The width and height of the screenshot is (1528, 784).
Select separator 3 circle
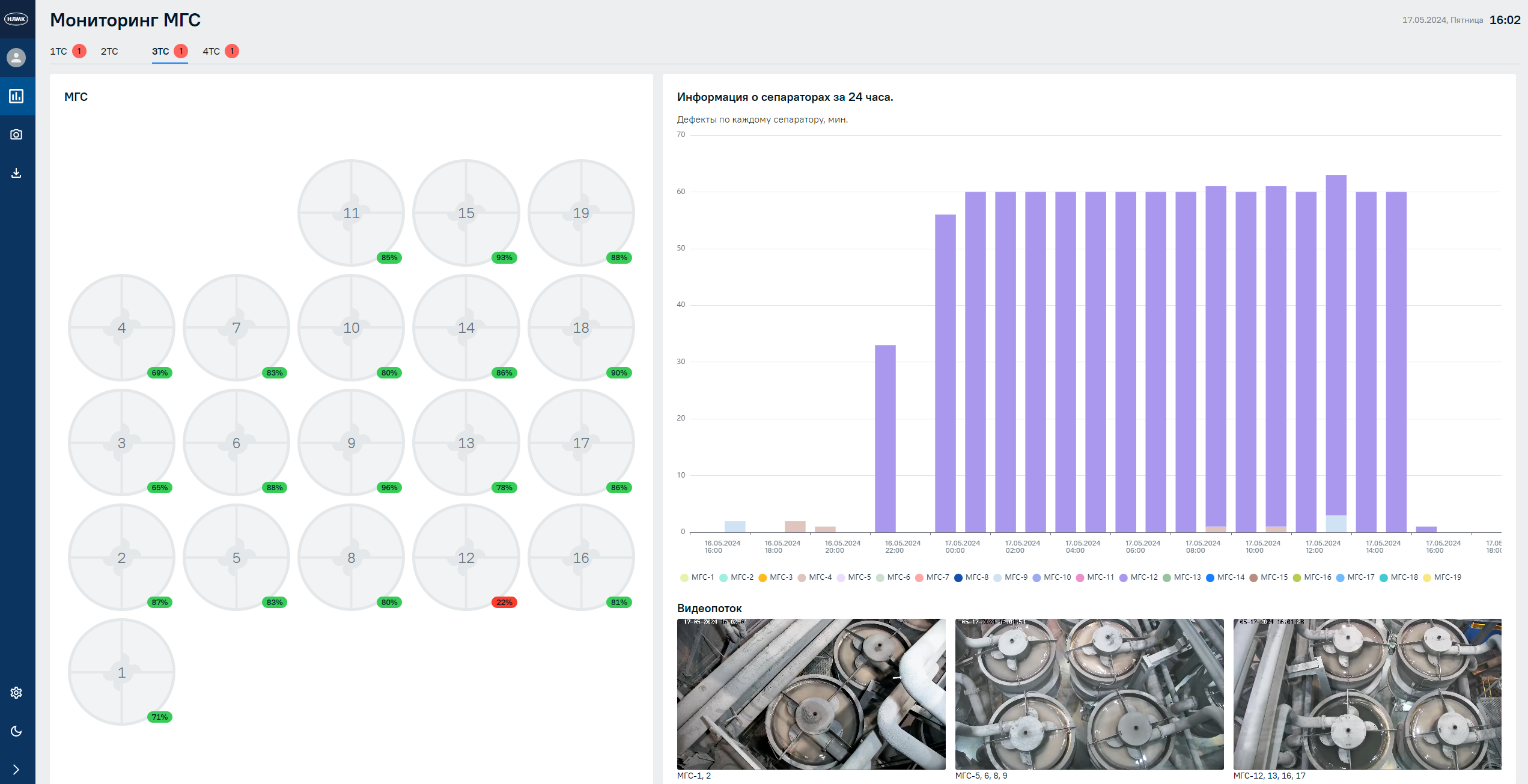[x=121, y=443]
